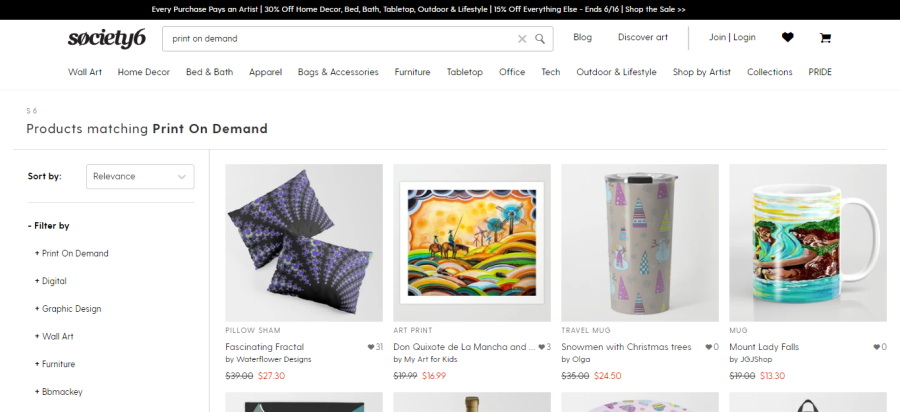Expand the Print On Demand filter

[x=74, y=254]
